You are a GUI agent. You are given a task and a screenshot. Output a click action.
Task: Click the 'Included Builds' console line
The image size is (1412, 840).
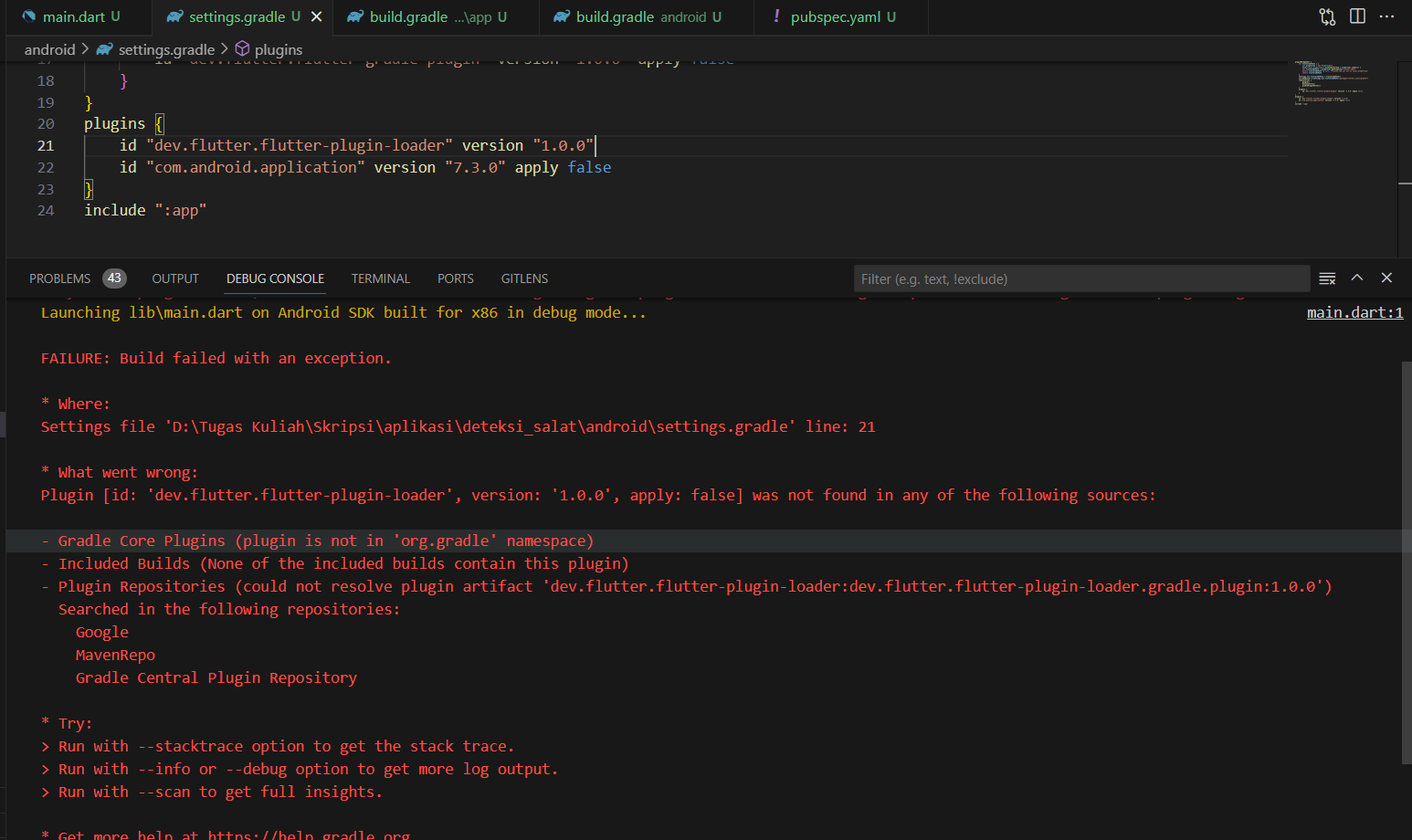click(334, 563)
